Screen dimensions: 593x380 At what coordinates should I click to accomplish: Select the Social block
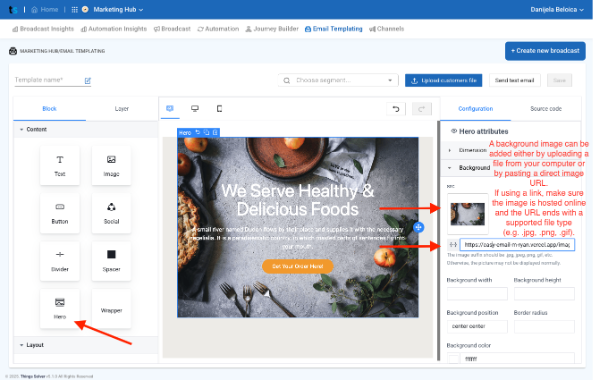pos(111,213)
